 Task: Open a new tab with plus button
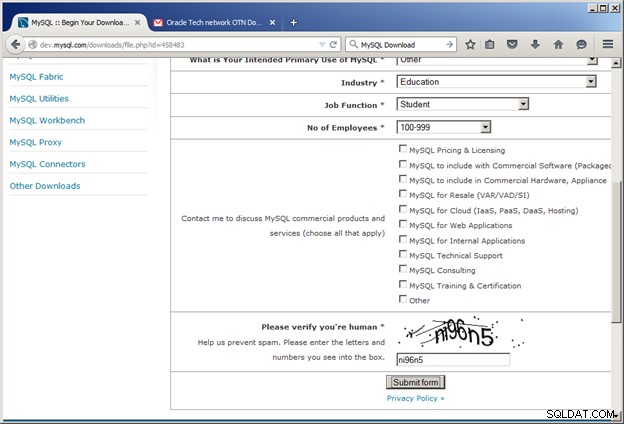pos(293,23)
